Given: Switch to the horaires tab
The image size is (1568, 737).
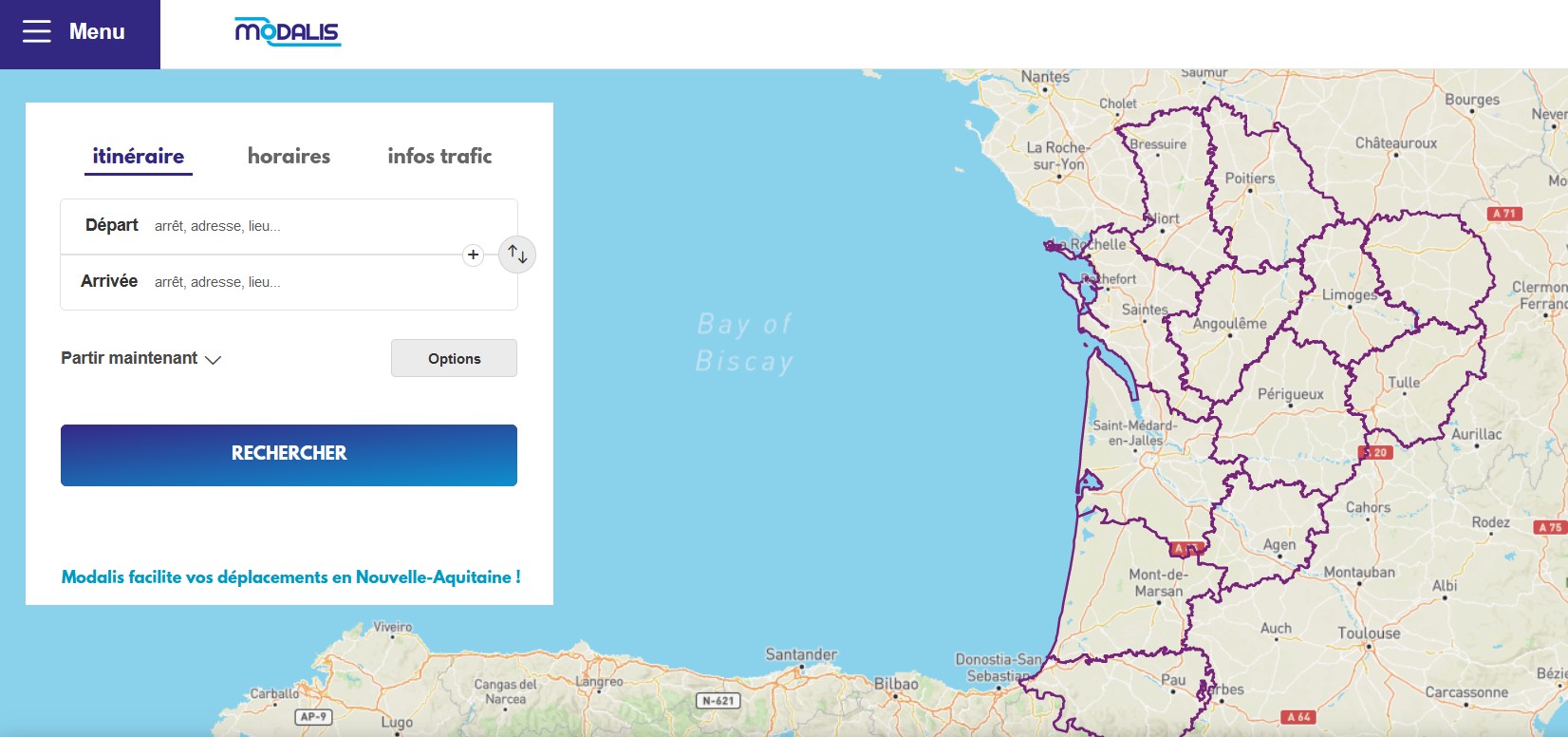Looking at the screenshot, I should pos(289,156).
